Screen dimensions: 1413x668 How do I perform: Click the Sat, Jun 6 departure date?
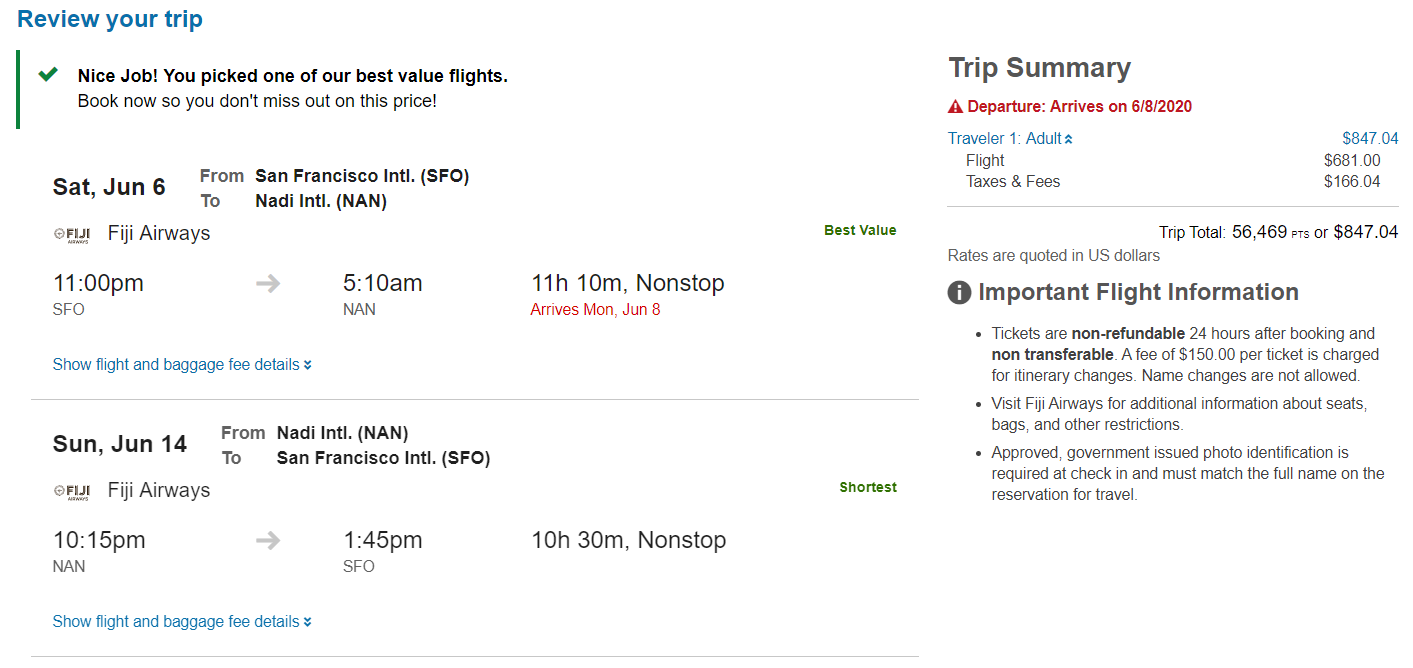pyautogui.click(x=109, y=187)
